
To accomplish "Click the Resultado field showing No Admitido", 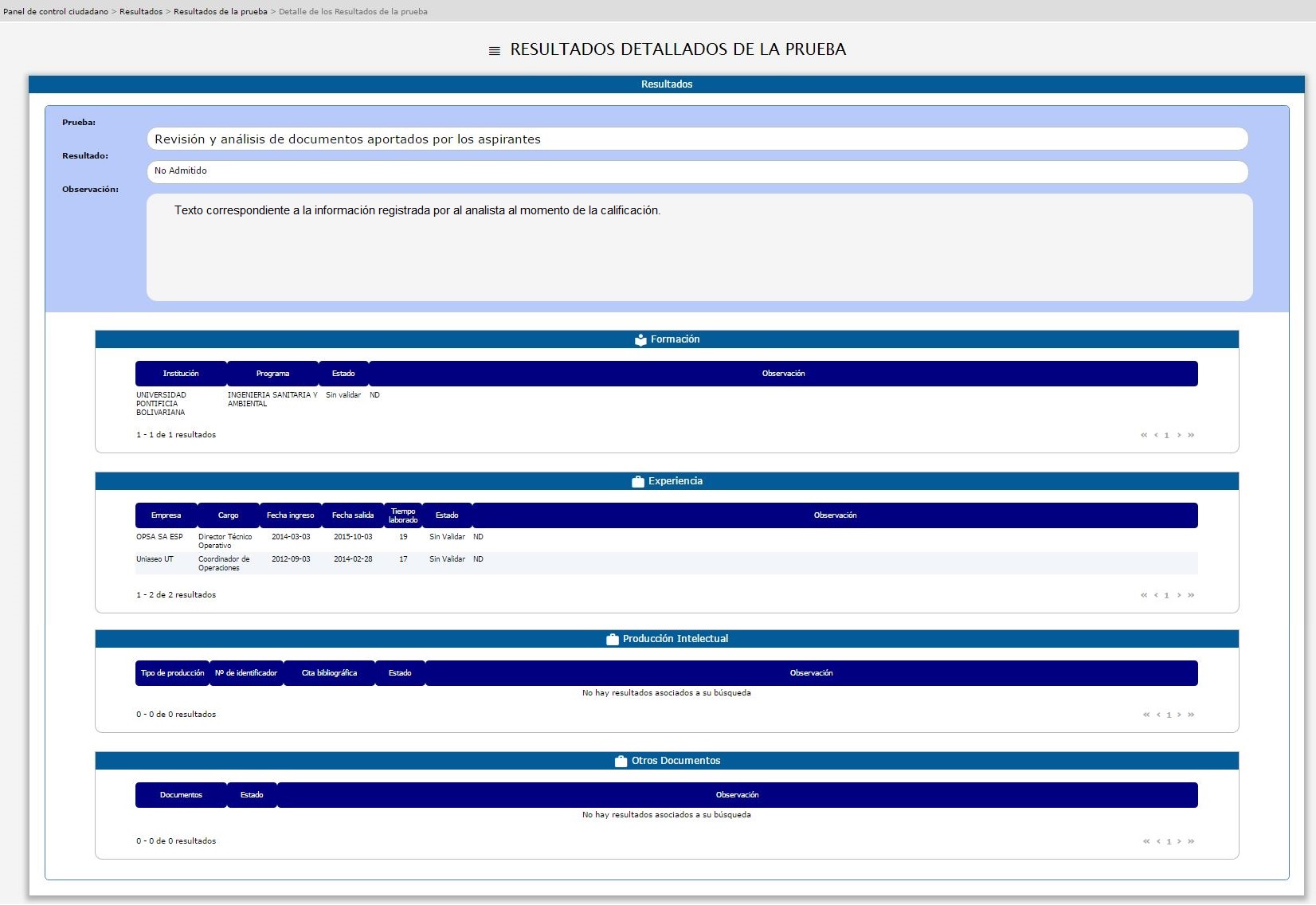I will (696, 171).
